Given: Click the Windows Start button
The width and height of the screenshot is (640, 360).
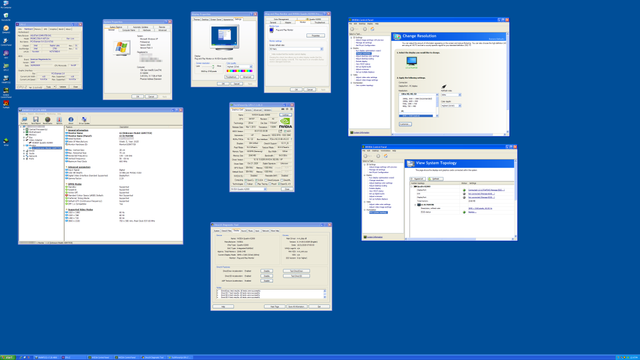Looking at the screenshot, I should point(7,358).
